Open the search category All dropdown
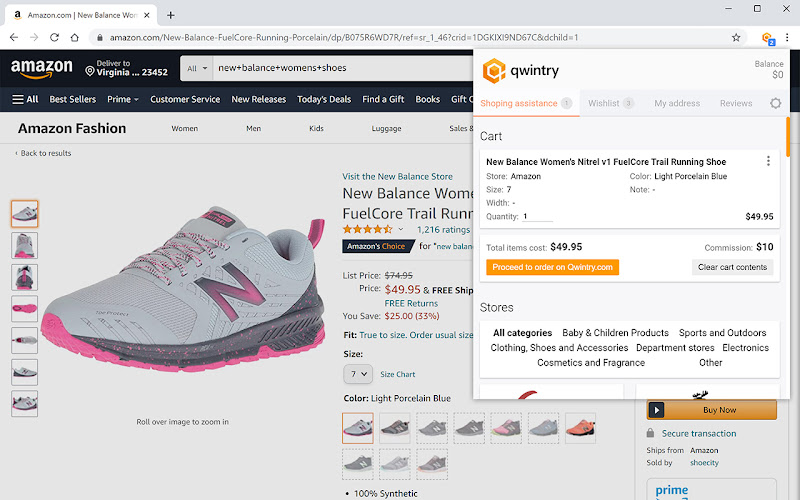The height and width of the screenshot is (500, 800). (x=197, y=68)
